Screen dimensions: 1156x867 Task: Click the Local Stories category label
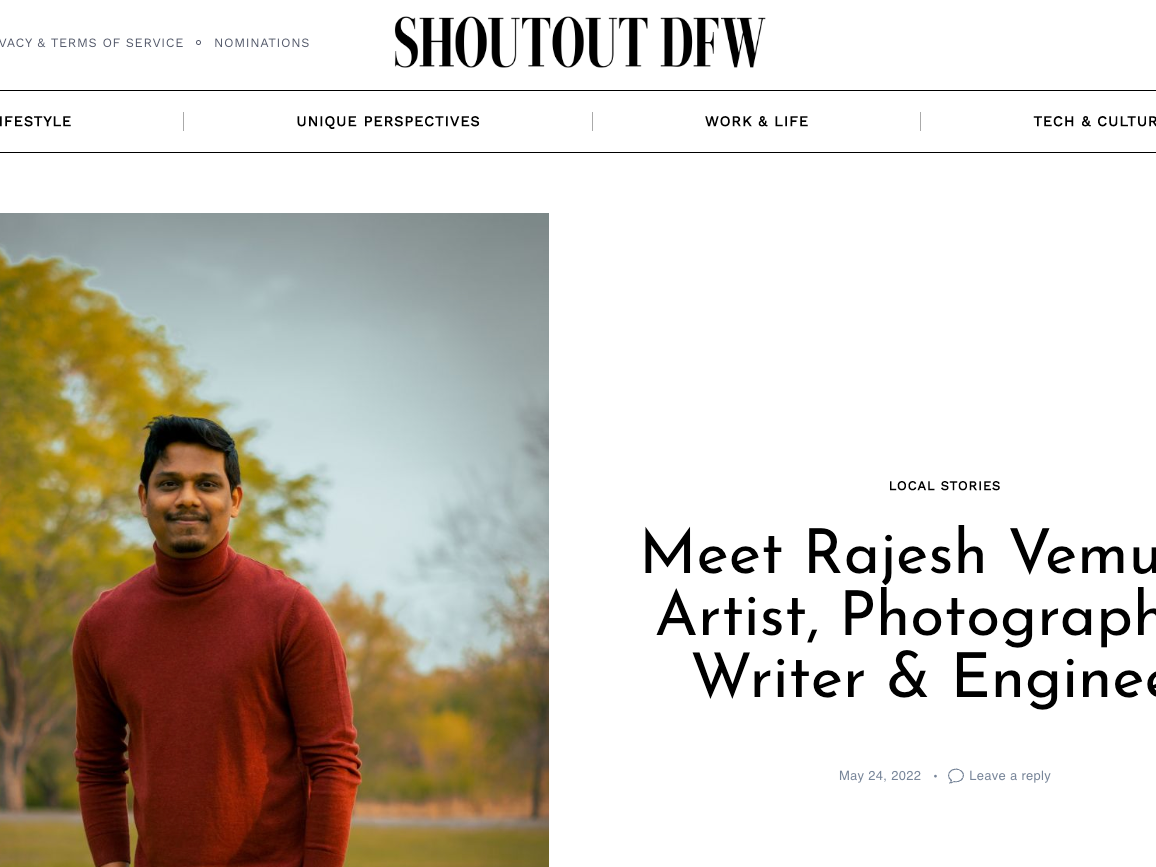click(x=944, y=486)
